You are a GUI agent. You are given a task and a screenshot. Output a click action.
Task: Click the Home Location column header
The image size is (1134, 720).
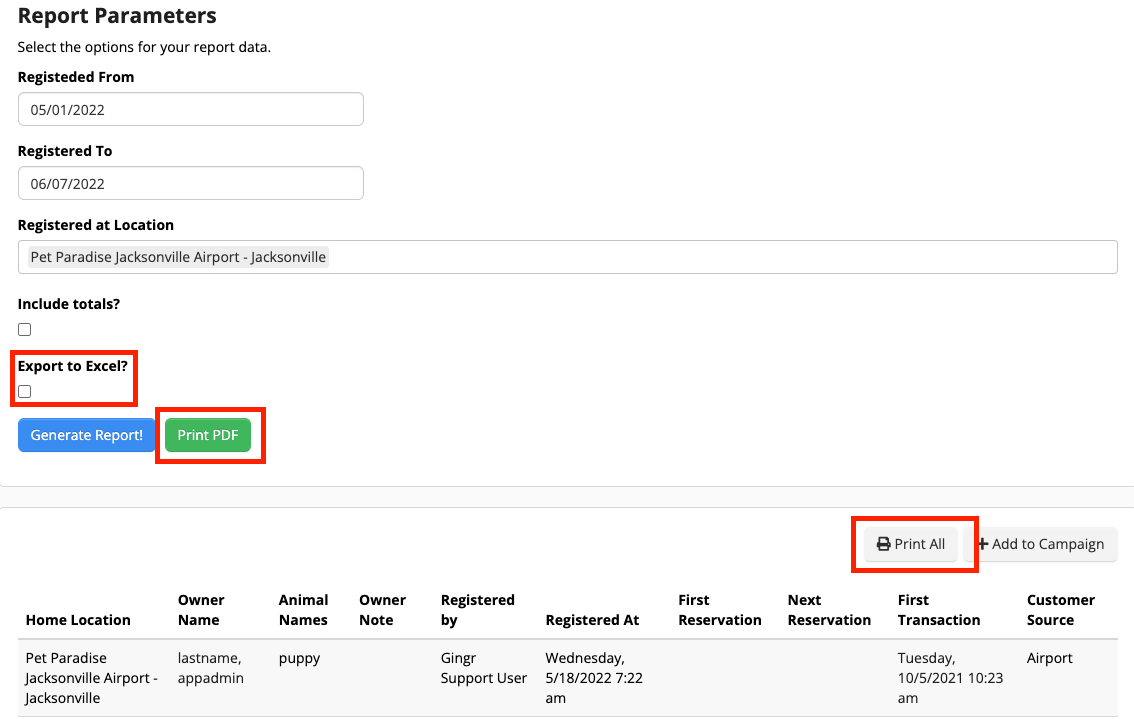78,619
